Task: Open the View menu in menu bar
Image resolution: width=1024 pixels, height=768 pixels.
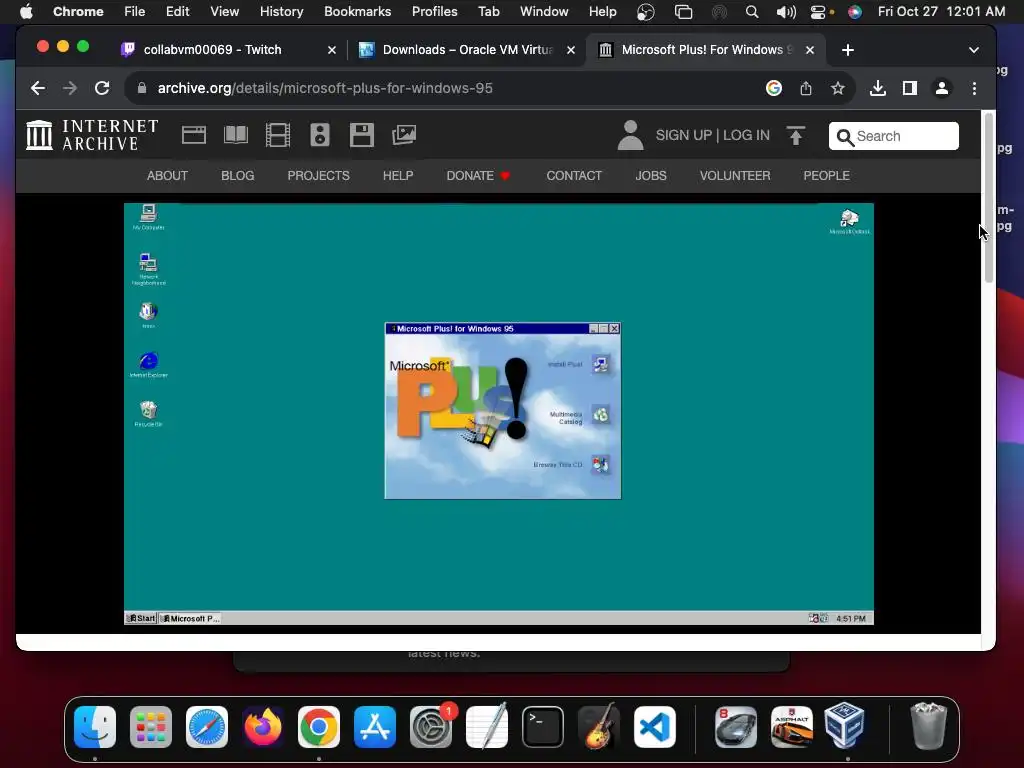Action: (x=224, y=11)
